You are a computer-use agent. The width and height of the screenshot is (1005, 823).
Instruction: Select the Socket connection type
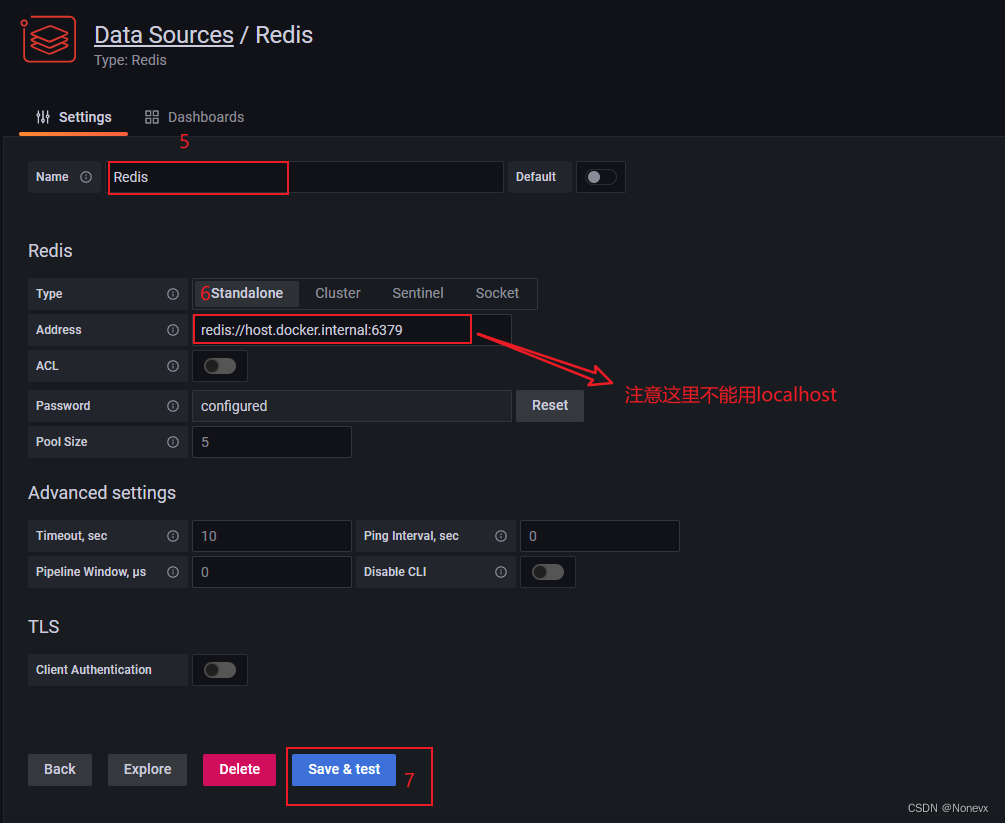pos(497,293)
